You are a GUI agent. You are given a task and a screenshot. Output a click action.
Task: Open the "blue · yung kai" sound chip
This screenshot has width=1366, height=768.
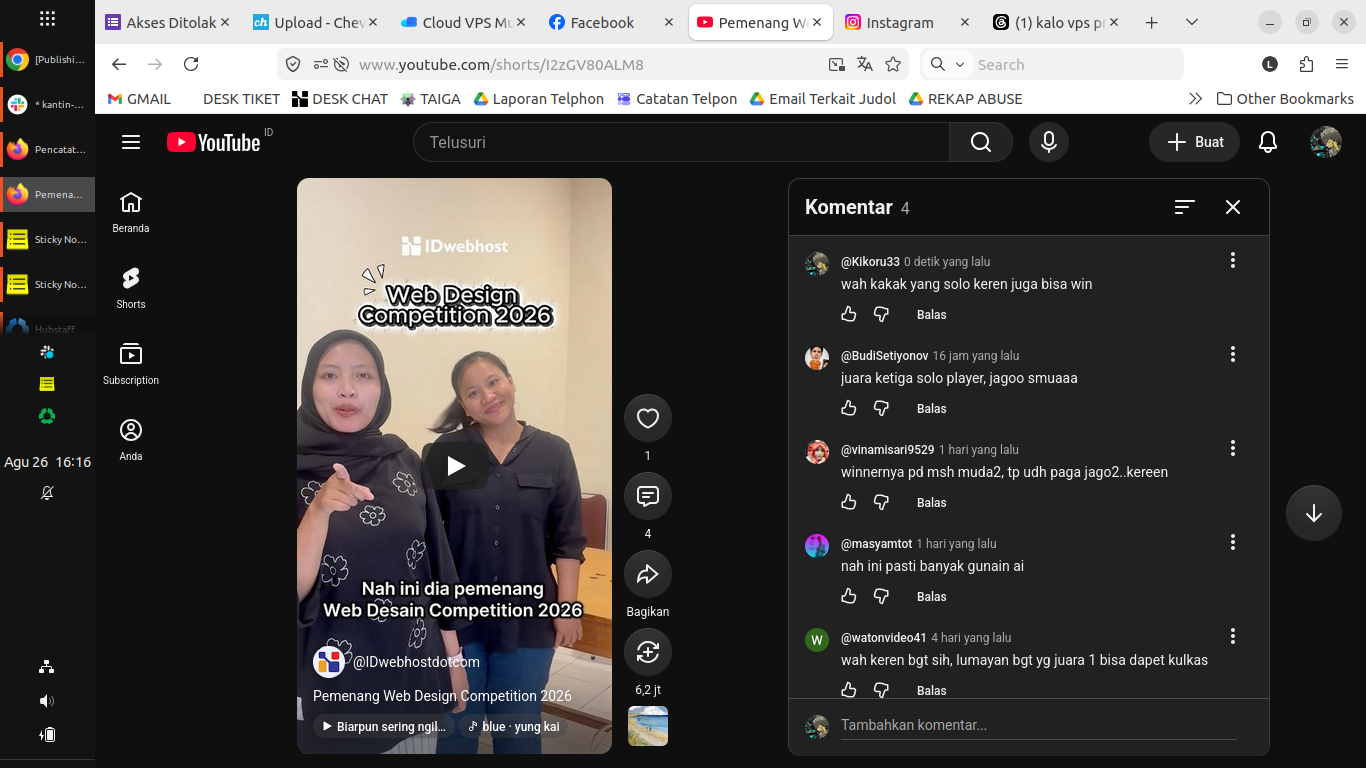514,727
